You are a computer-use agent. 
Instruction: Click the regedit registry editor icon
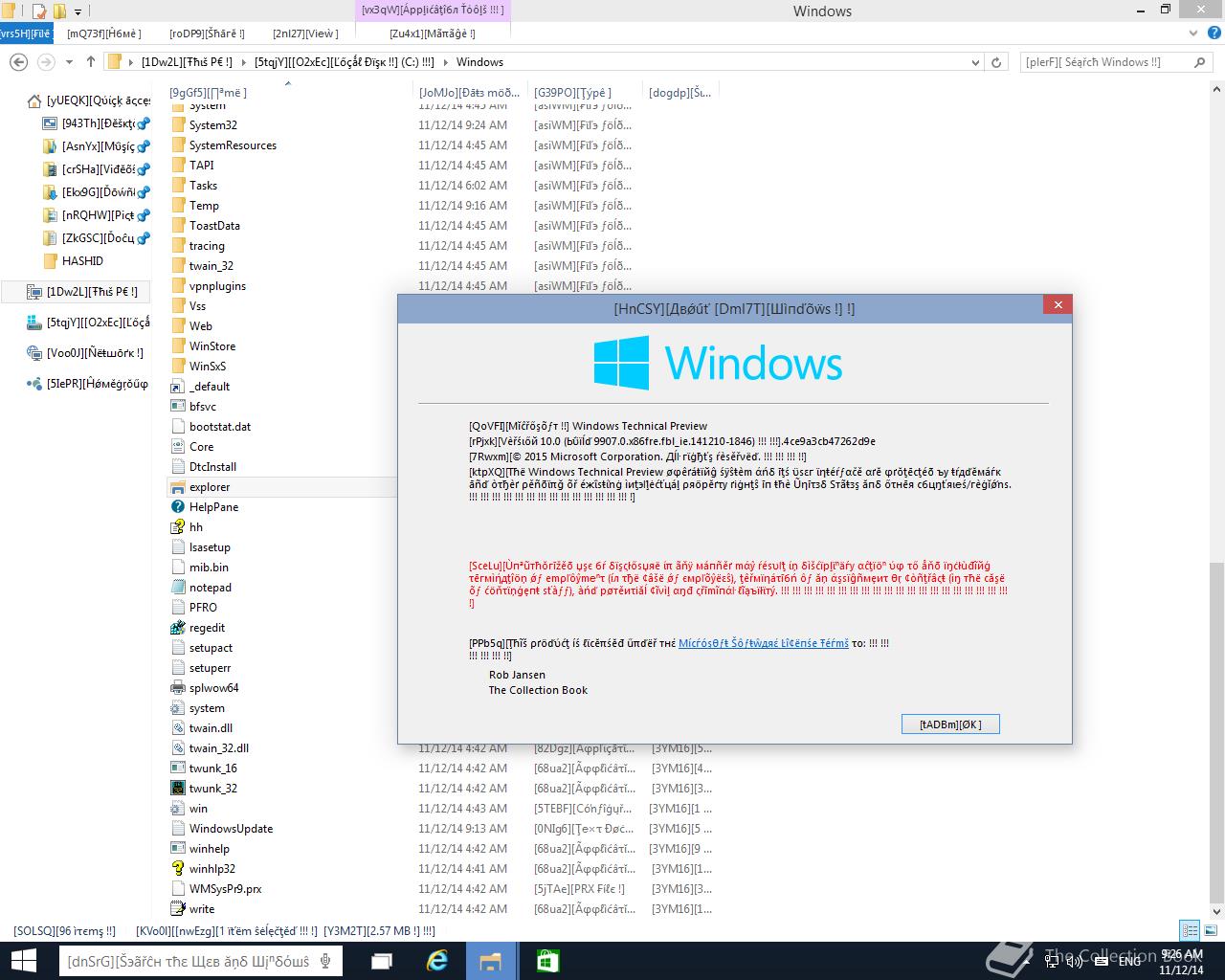177,628
